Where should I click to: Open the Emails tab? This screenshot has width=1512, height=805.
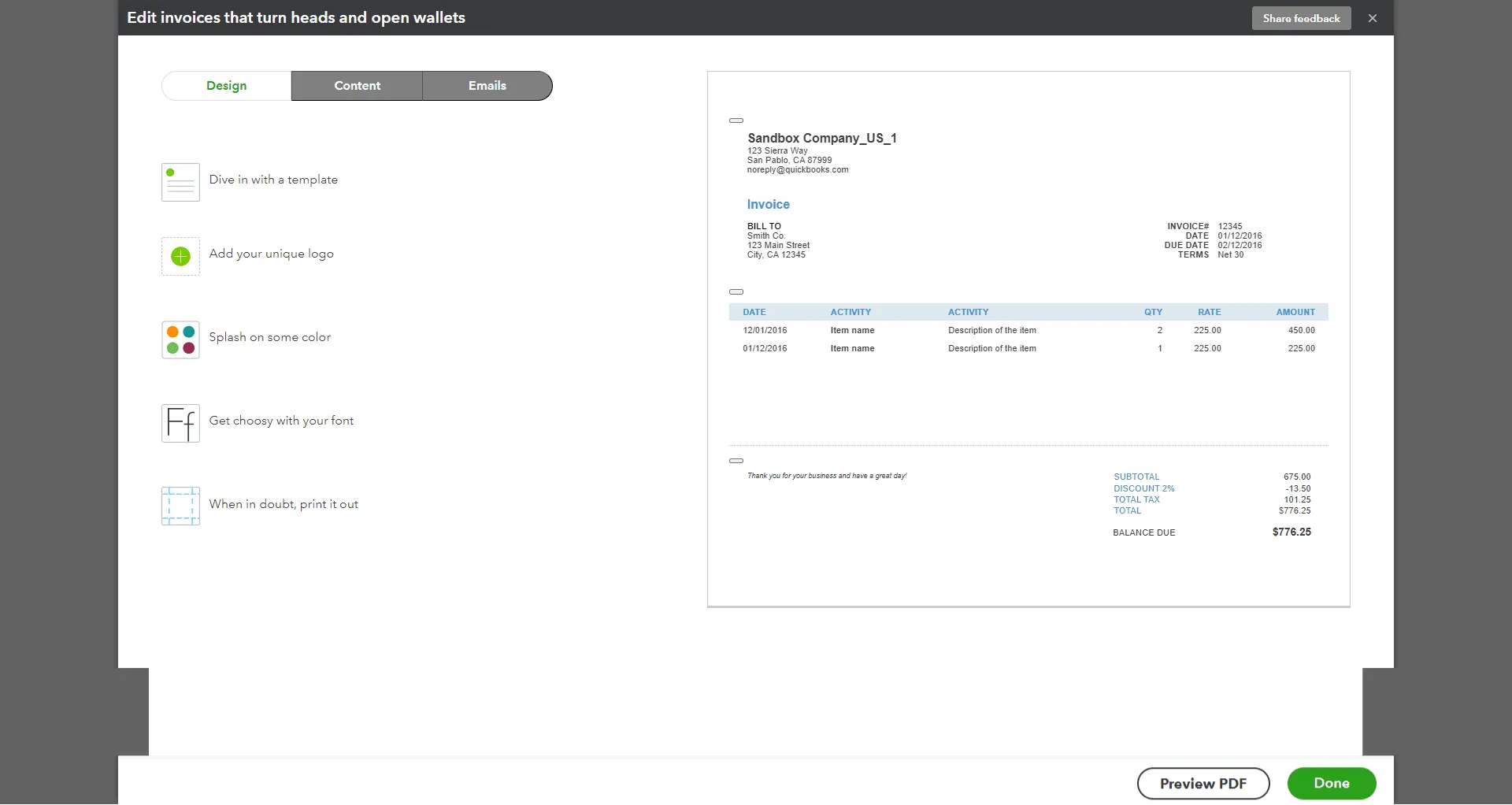click(x=487, y=85)
